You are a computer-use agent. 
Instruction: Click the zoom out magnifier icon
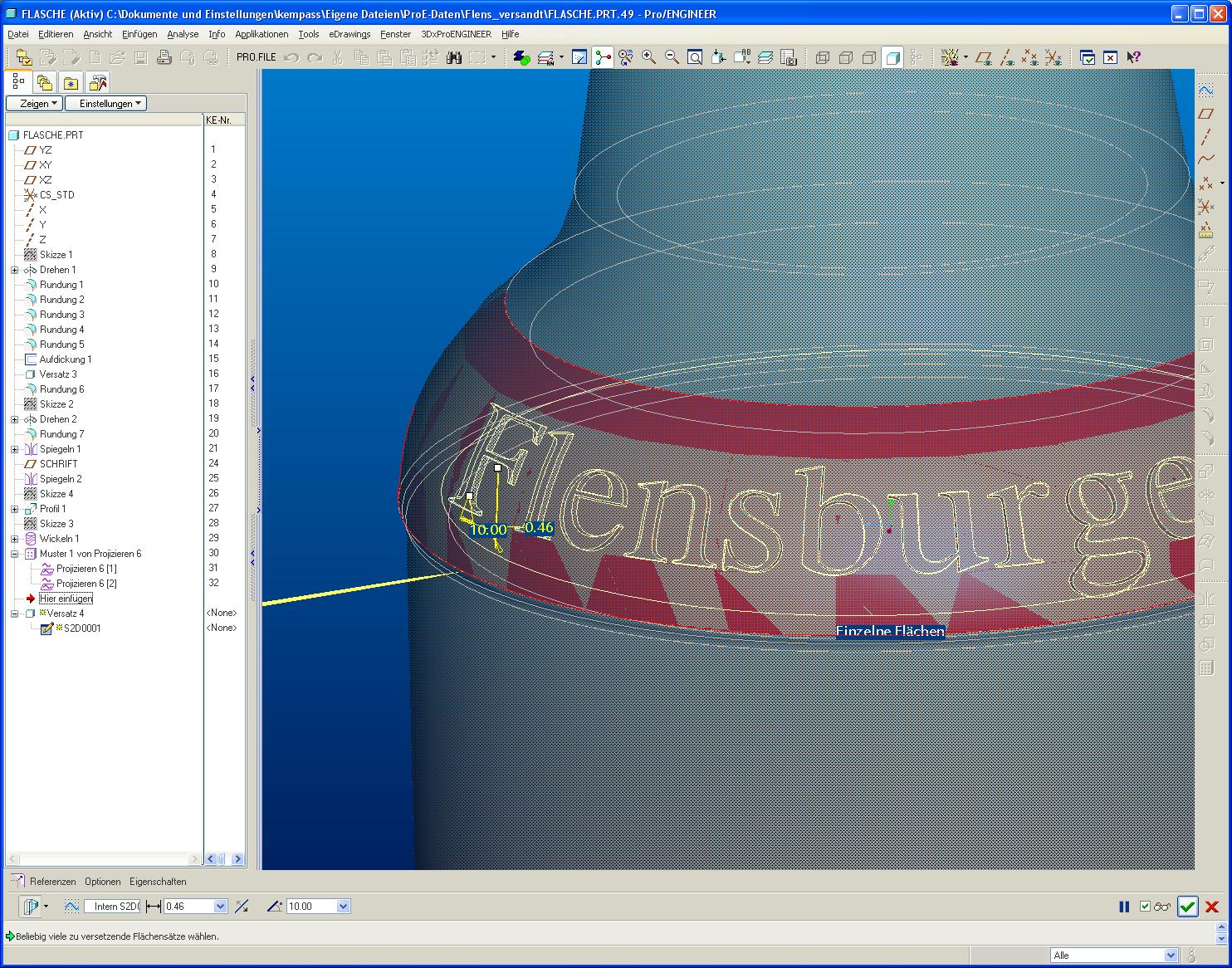[672, 57]
